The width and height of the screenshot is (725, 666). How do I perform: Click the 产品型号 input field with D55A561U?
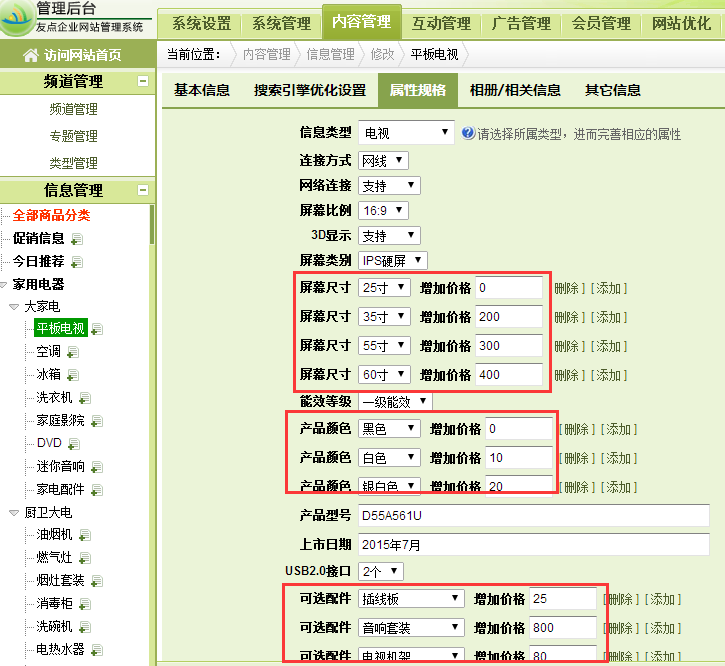tap(532, 515)
